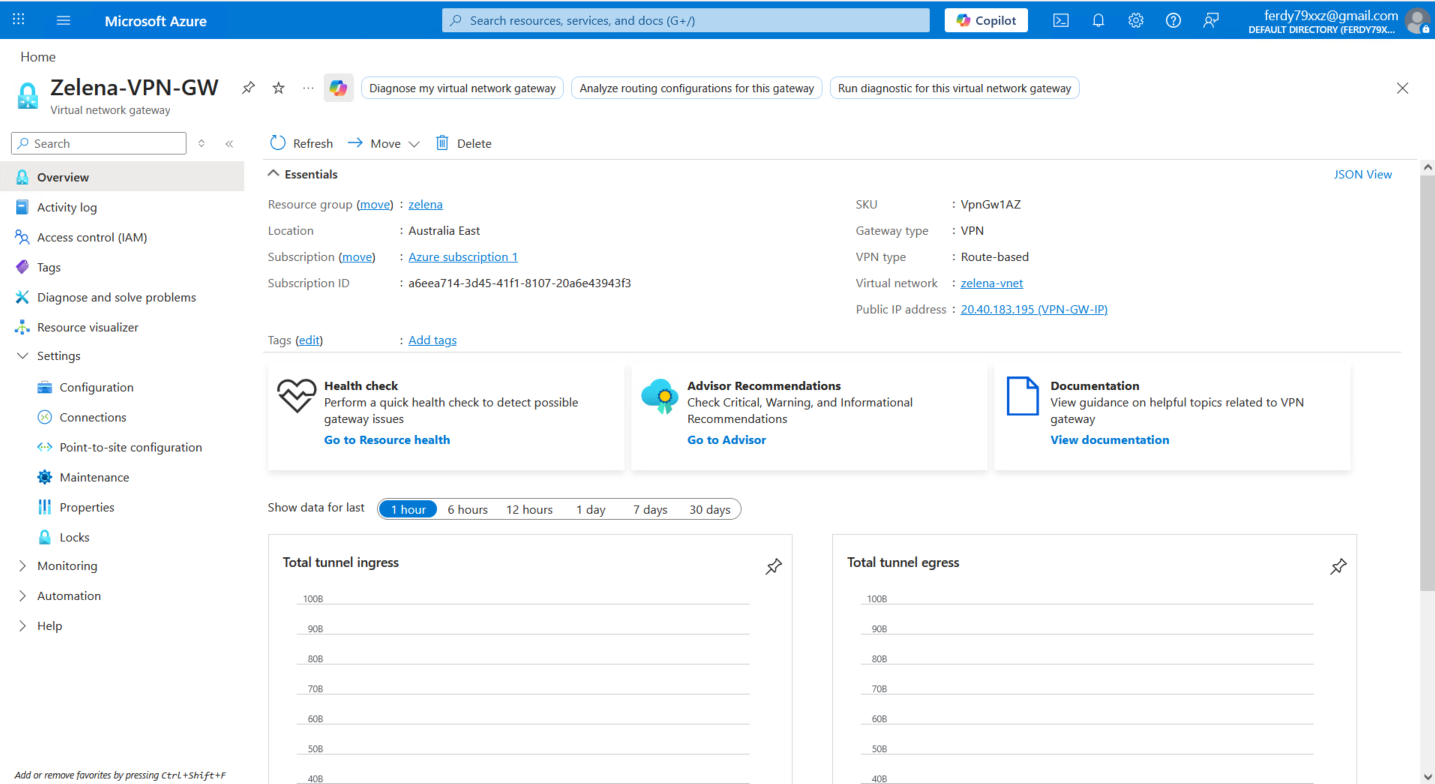Open portal settings gear icon

[1136, 20]
